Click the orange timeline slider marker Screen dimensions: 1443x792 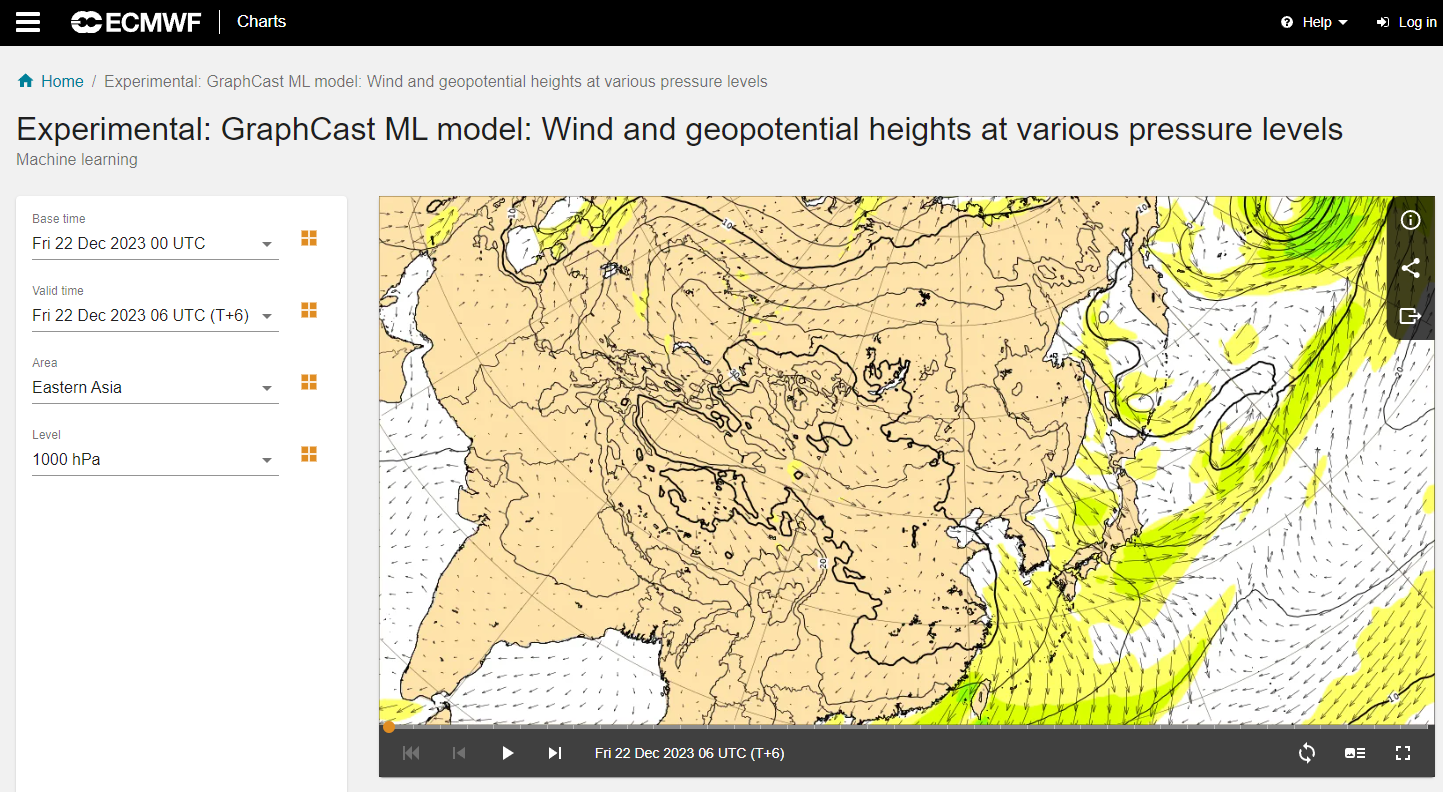coord(389,727)
